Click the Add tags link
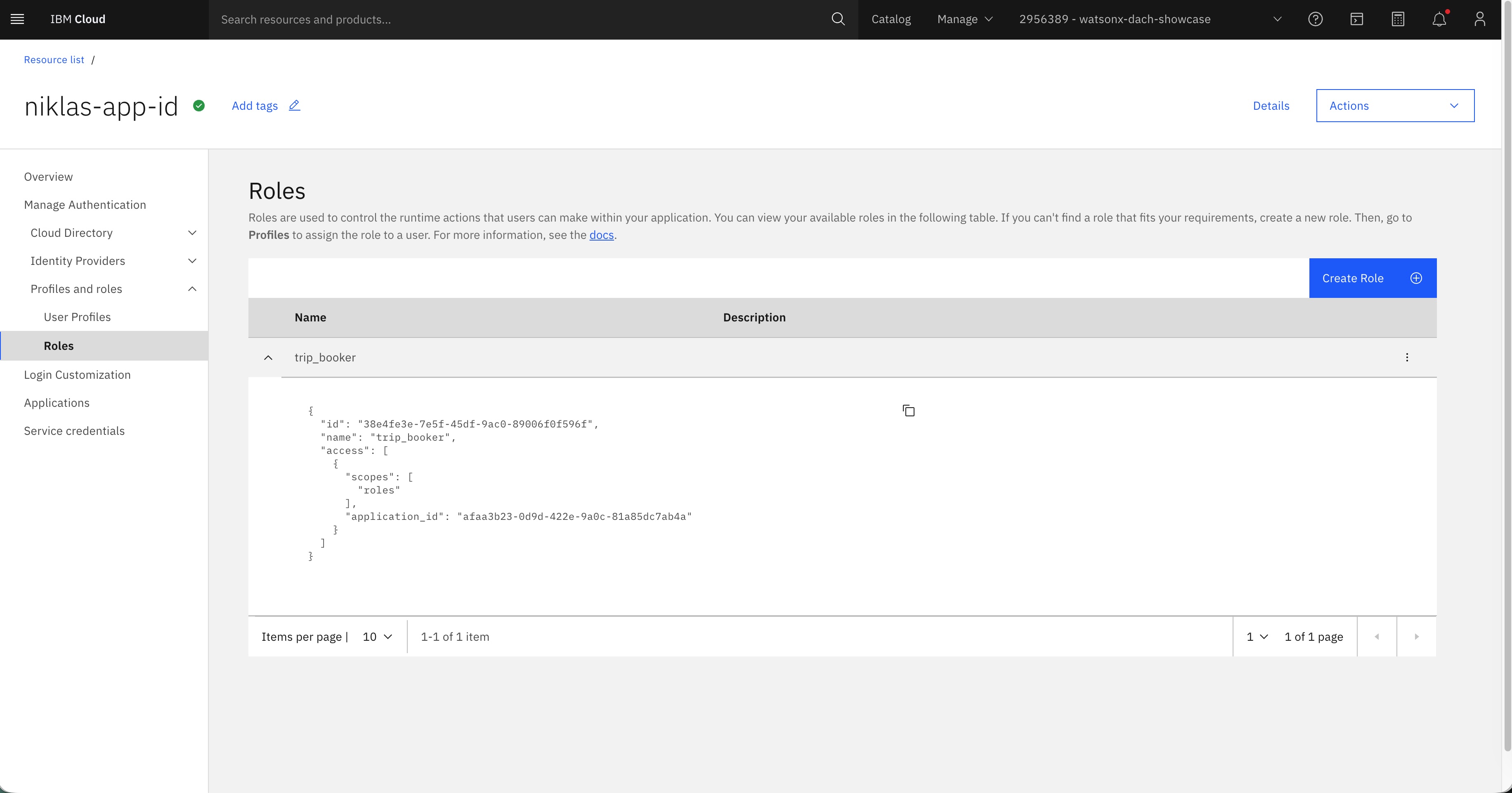Viewport: 1512px width, 793px height. pos(255,106)
